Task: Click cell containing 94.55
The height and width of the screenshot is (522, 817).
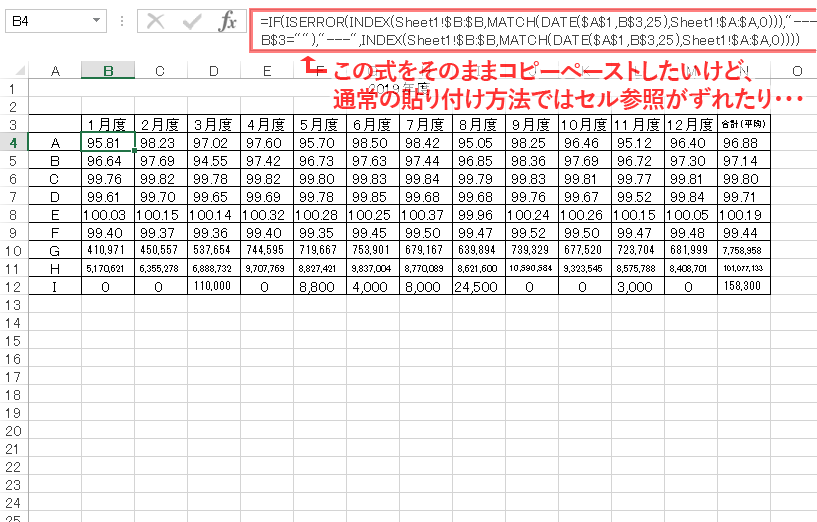Action: point(214,160)
